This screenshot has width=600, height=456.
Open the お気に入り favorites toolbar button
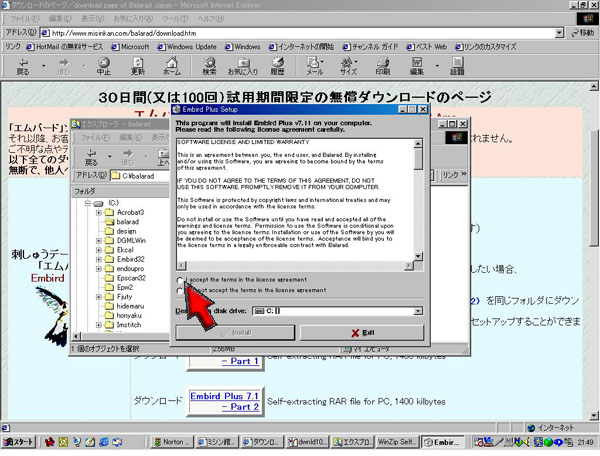coord(243,66)
